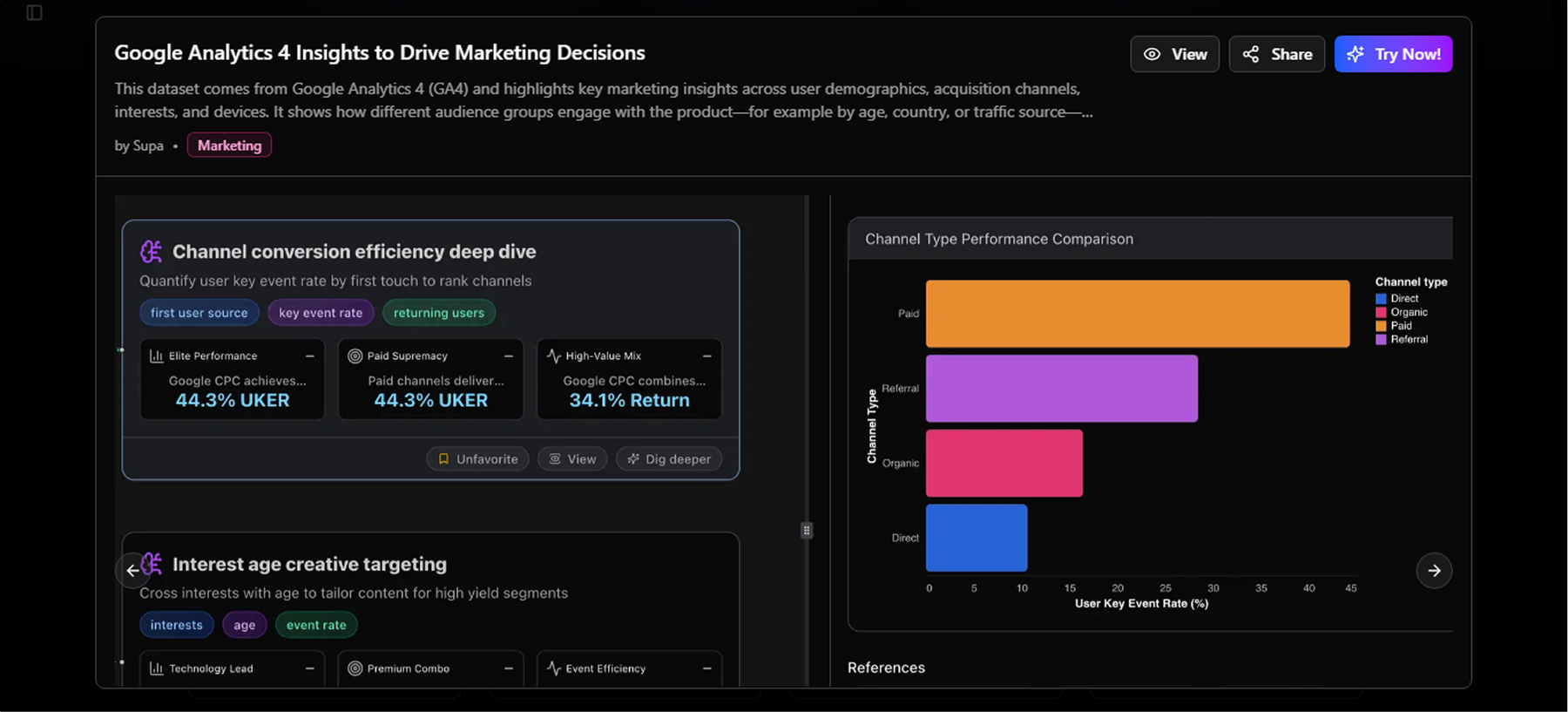Open the Share dialog

pyautogui.click(x=1276, y=54)
